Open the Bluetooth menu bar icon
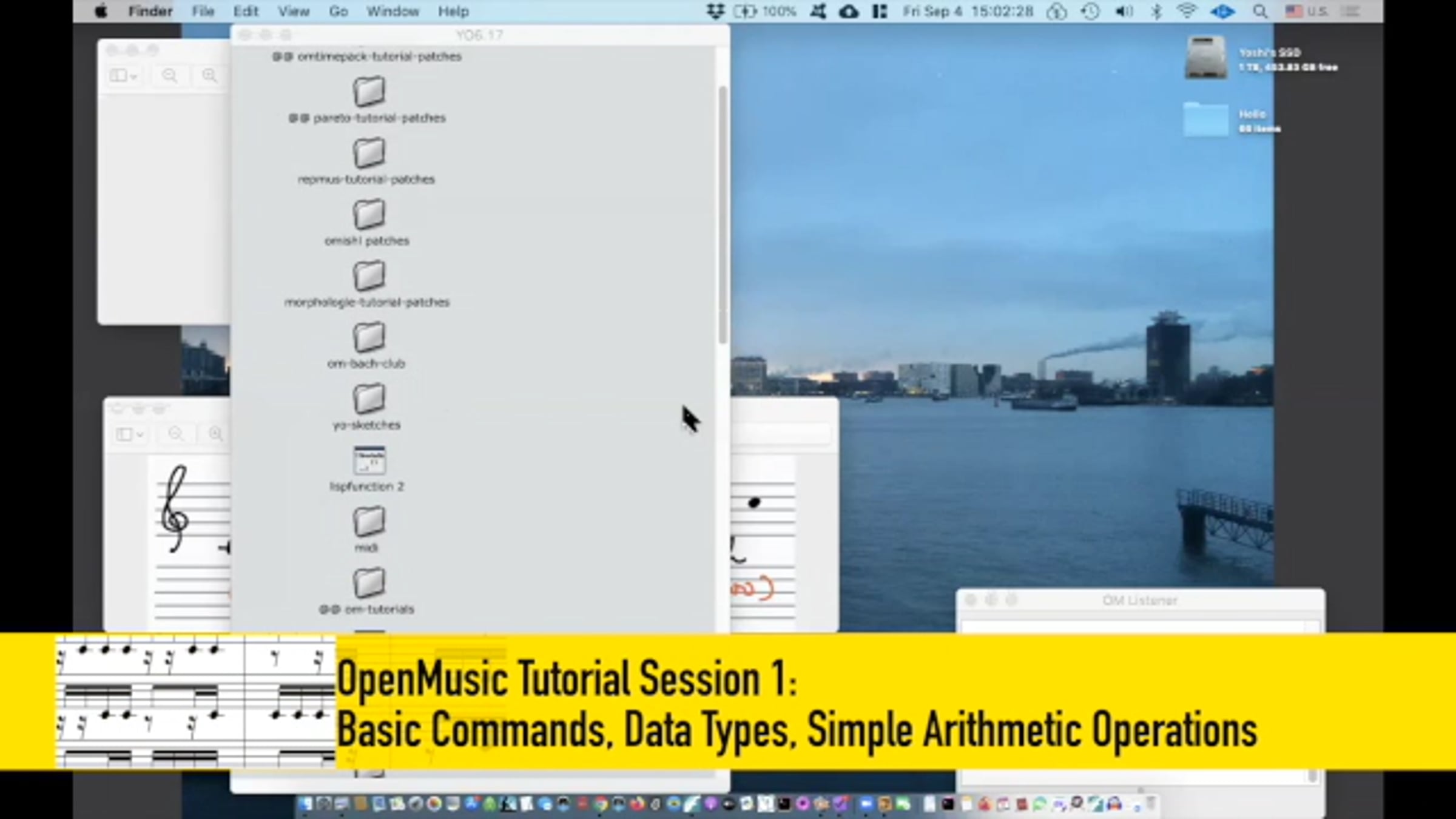The height and width of the screenshot is (819, 1456). (1156, 12)
